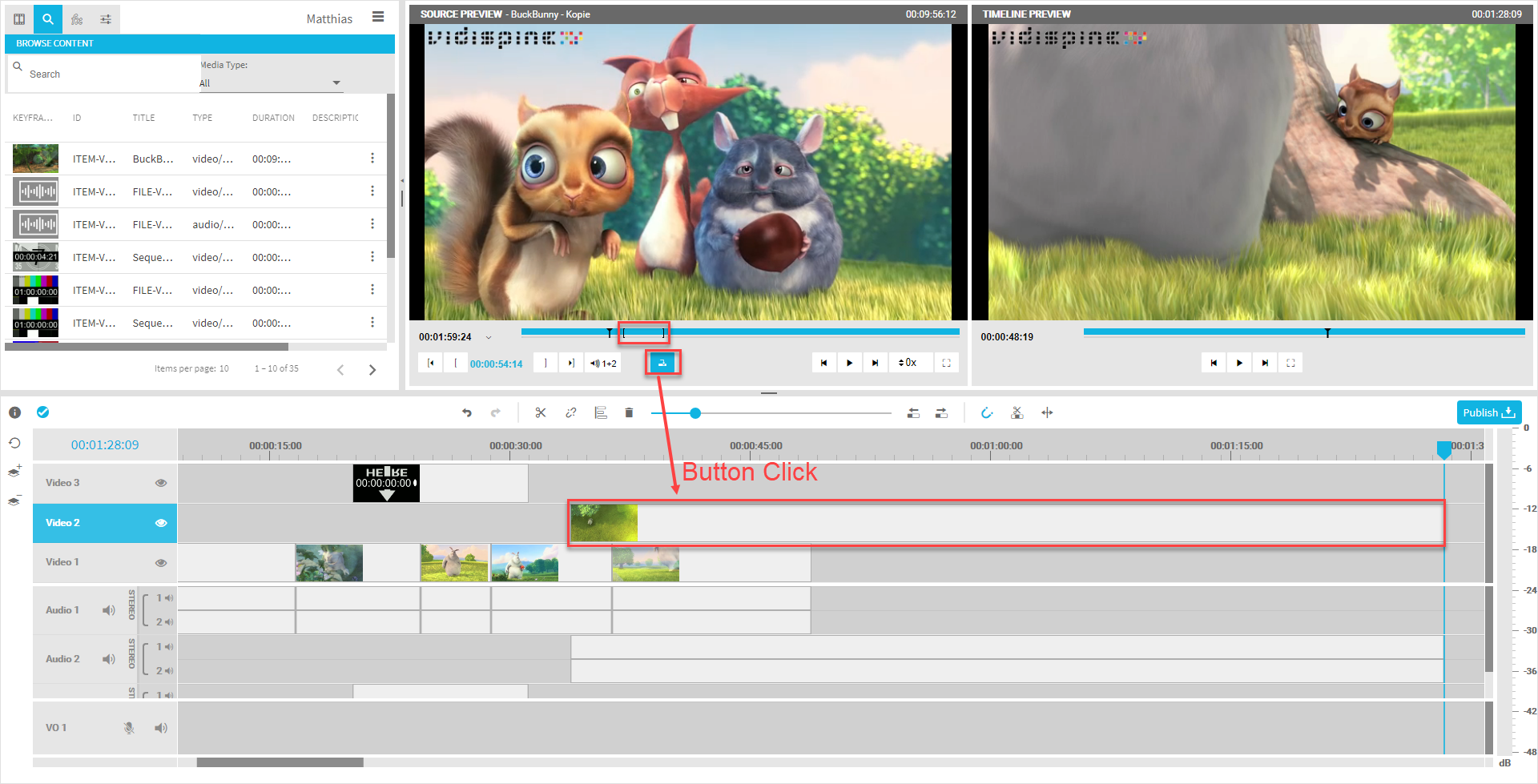Click the highlighted insert-to-timeline button

pos(662,363)
